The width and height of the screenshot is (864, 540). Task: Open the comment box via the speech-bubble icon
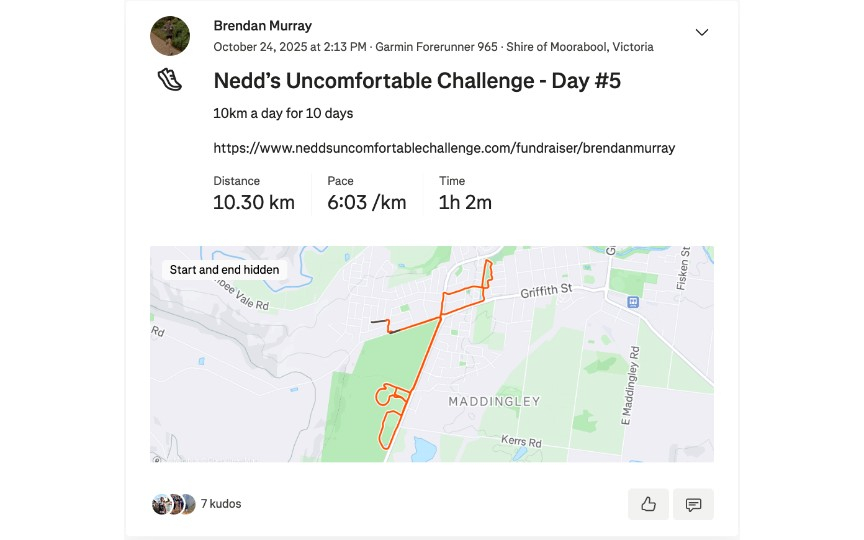[693, 504]
